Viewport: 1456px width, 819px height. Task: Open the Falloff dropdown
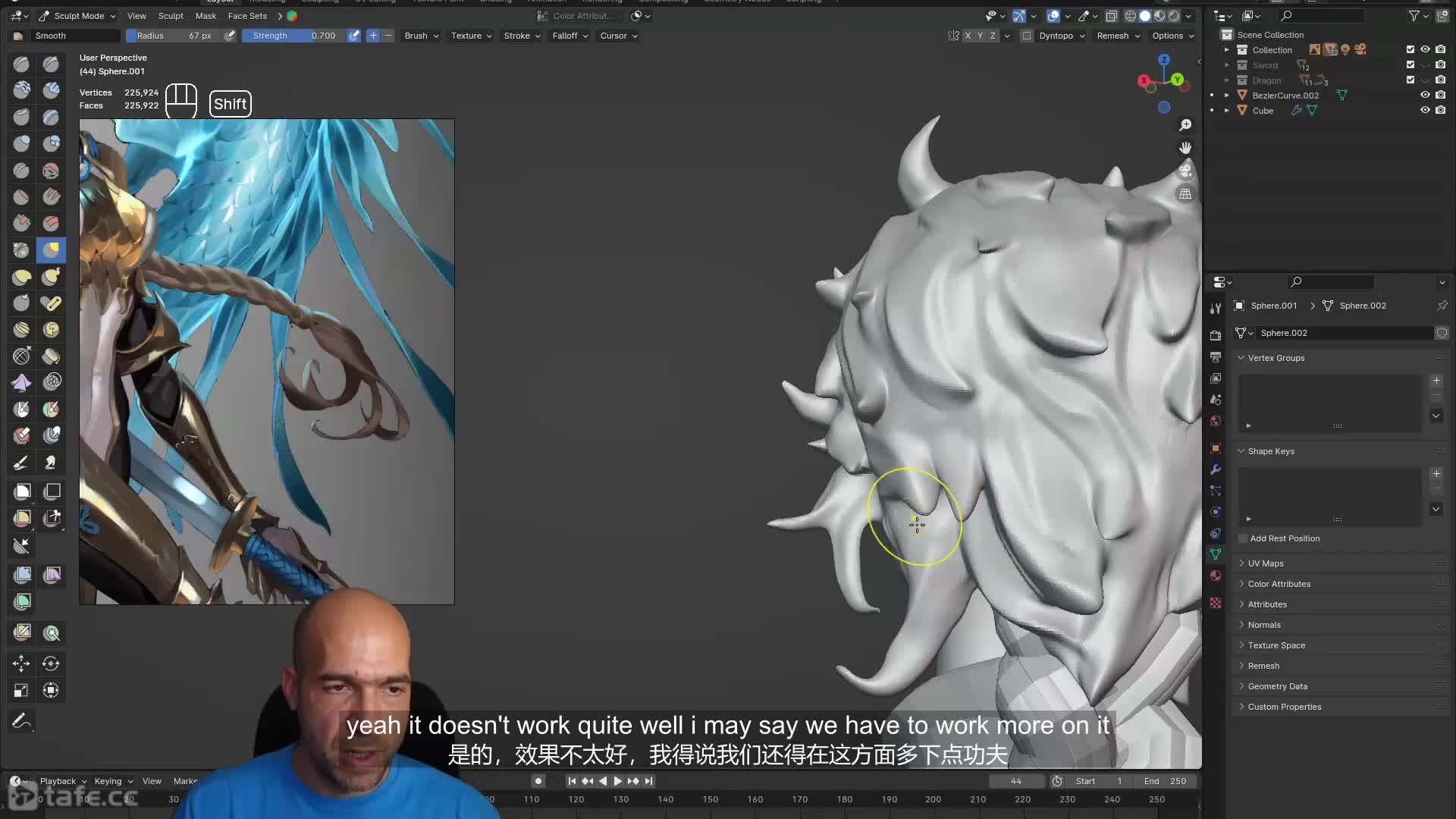[570, 36]
